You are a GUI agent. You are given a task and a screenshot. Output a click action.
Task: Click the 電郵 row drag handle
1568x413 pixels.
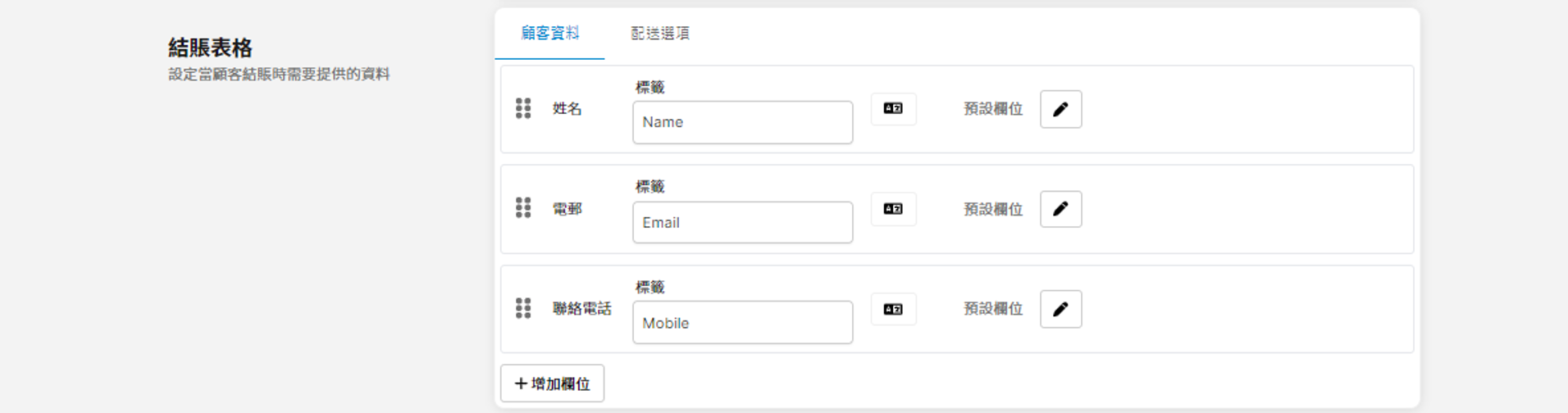coord(523,208)
